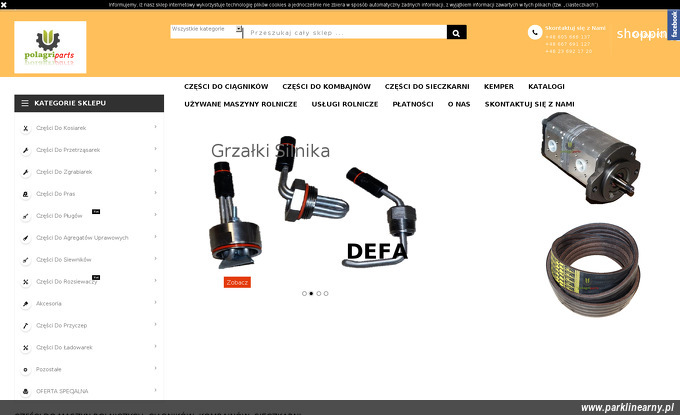This screenshot has height=415, width=680.
Task: Select fourth carousel slide dot
Action: click(326, 294)
